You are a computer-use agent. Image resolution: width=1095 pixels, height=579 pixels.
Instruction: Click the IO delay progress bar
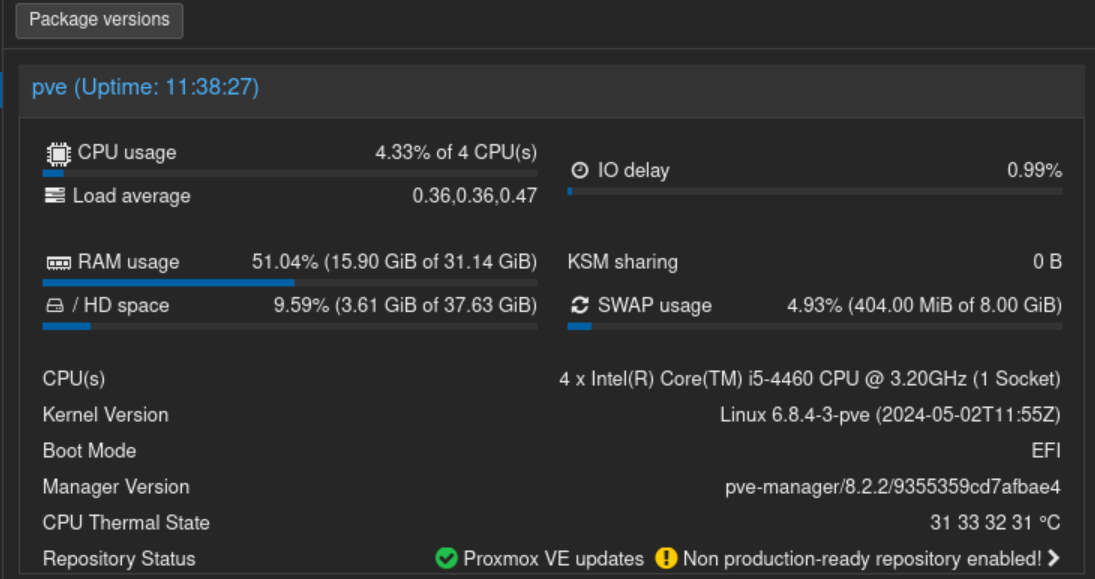814,191
